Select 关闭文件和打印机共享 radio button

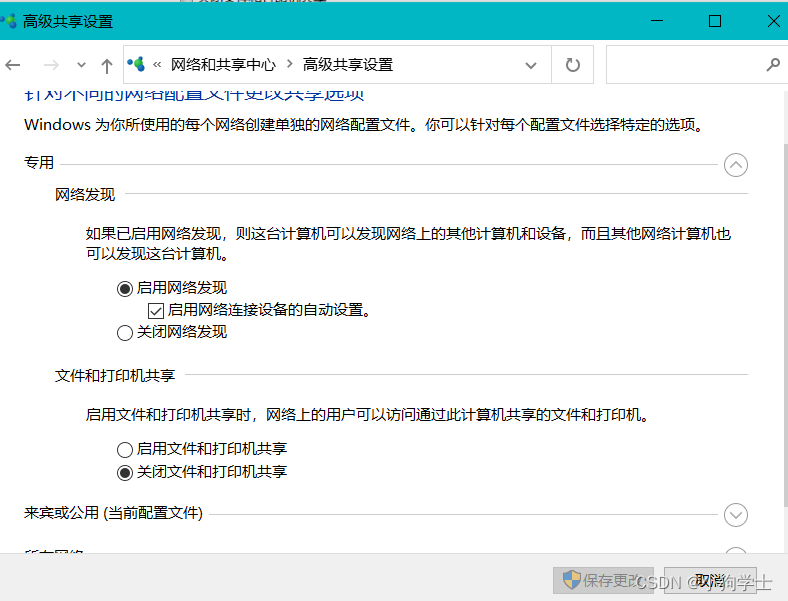tap(125, 473)
